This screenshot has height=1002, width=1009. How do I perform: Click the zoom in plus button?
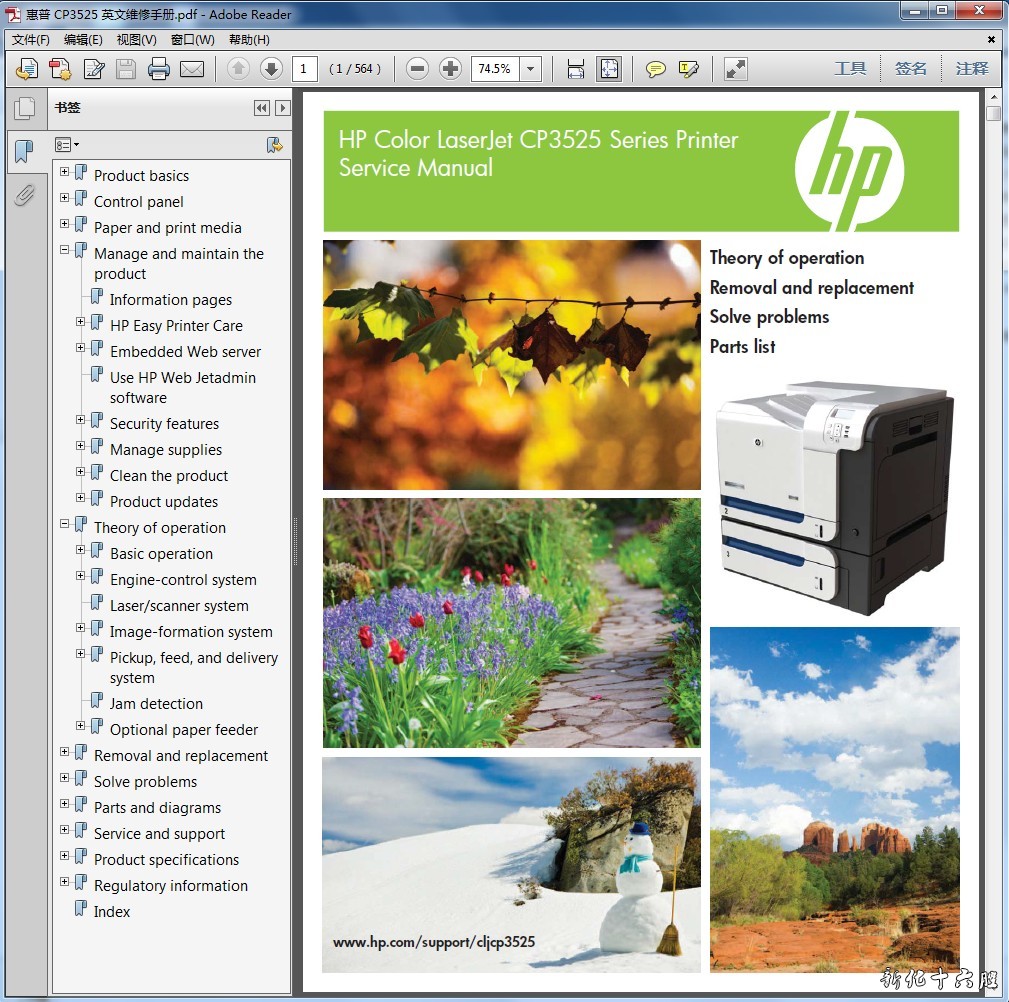point(451,69)
